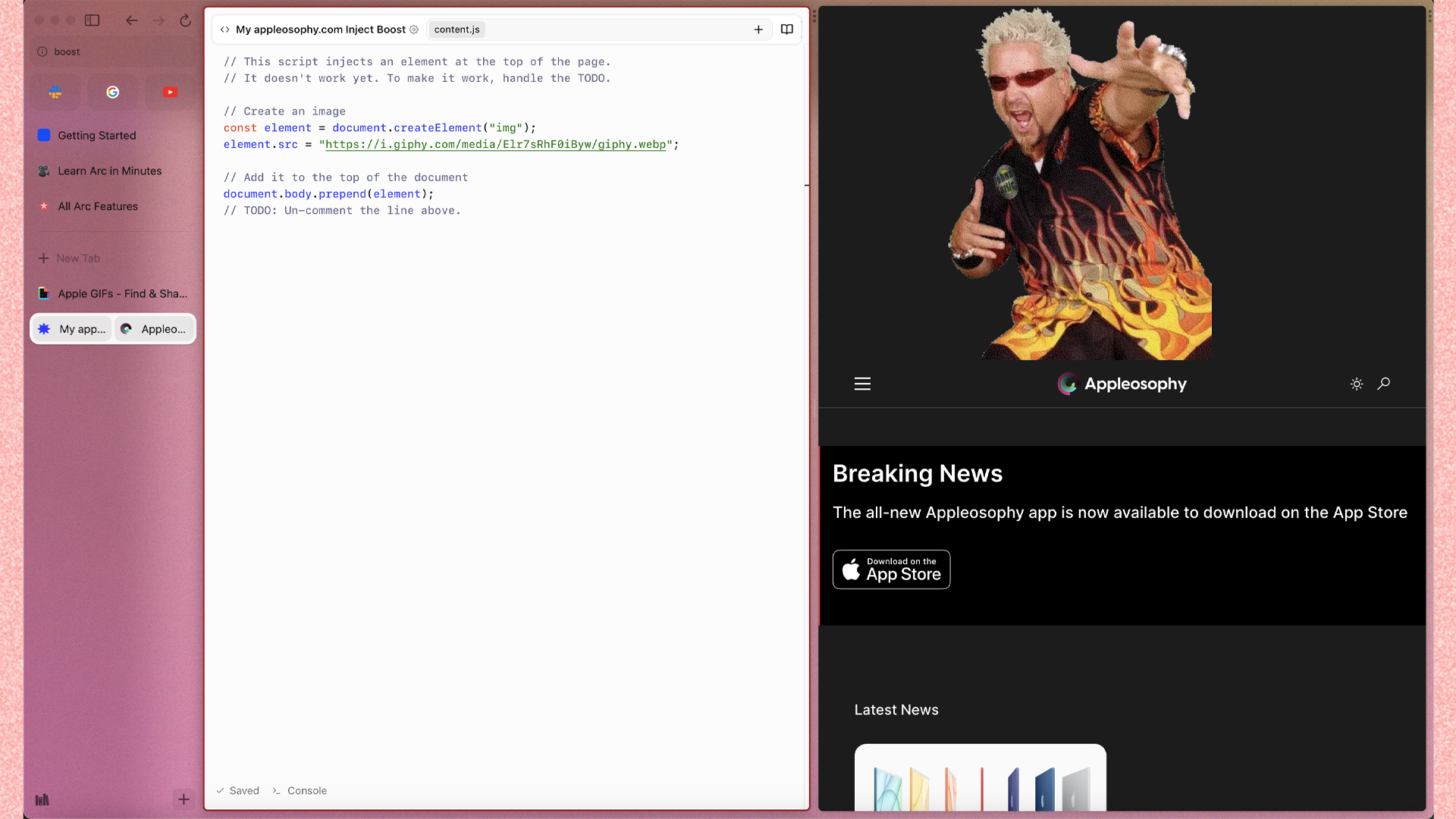Click the giphy.webp URL in code

[495, 144]
